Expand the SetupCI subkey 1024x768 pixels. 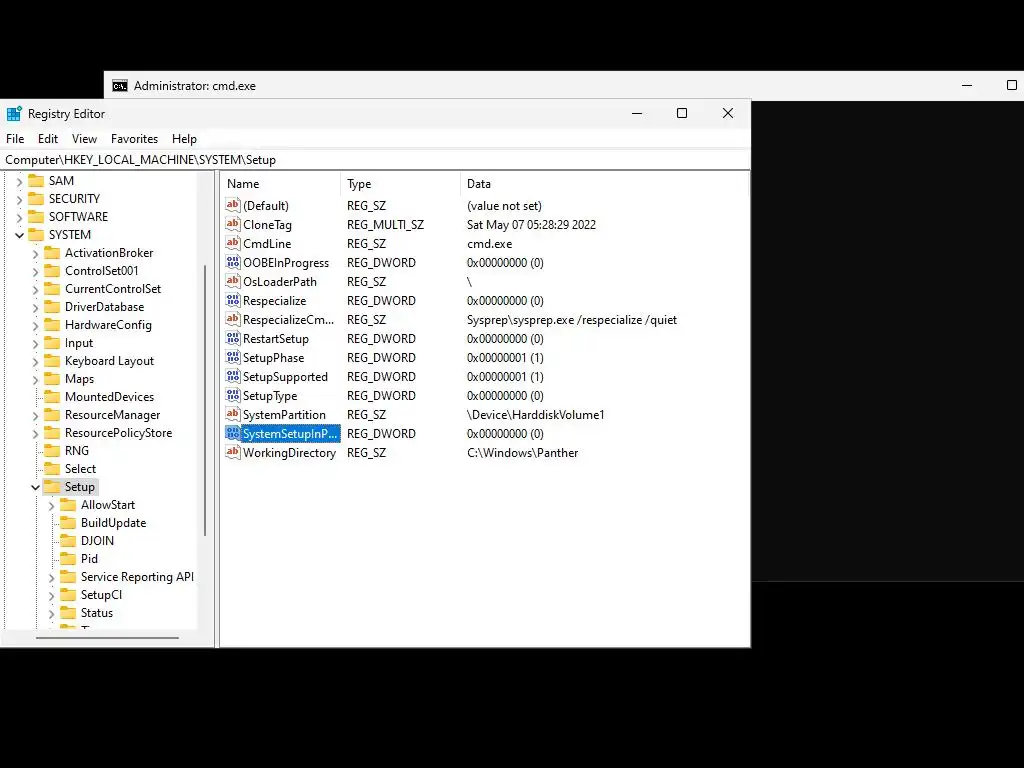coord(51,596)
